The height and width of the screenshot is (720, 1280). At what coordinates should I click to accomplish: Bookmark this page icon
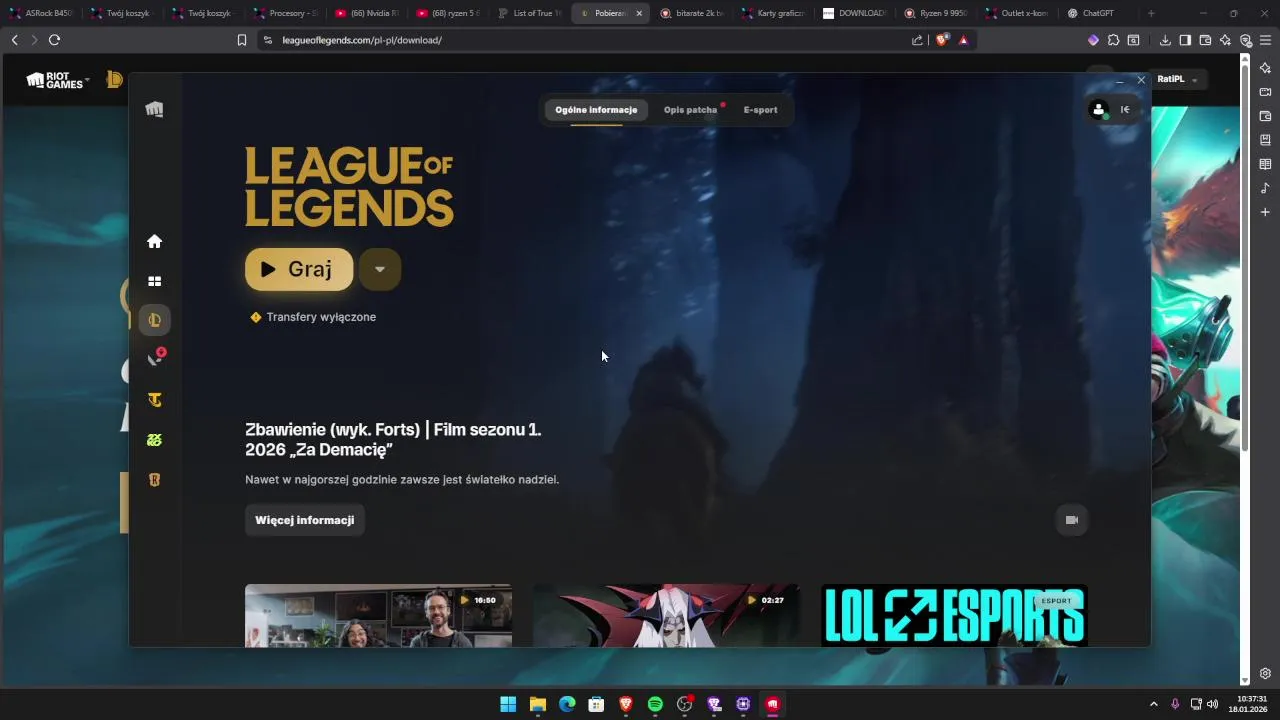click(242, 40)
